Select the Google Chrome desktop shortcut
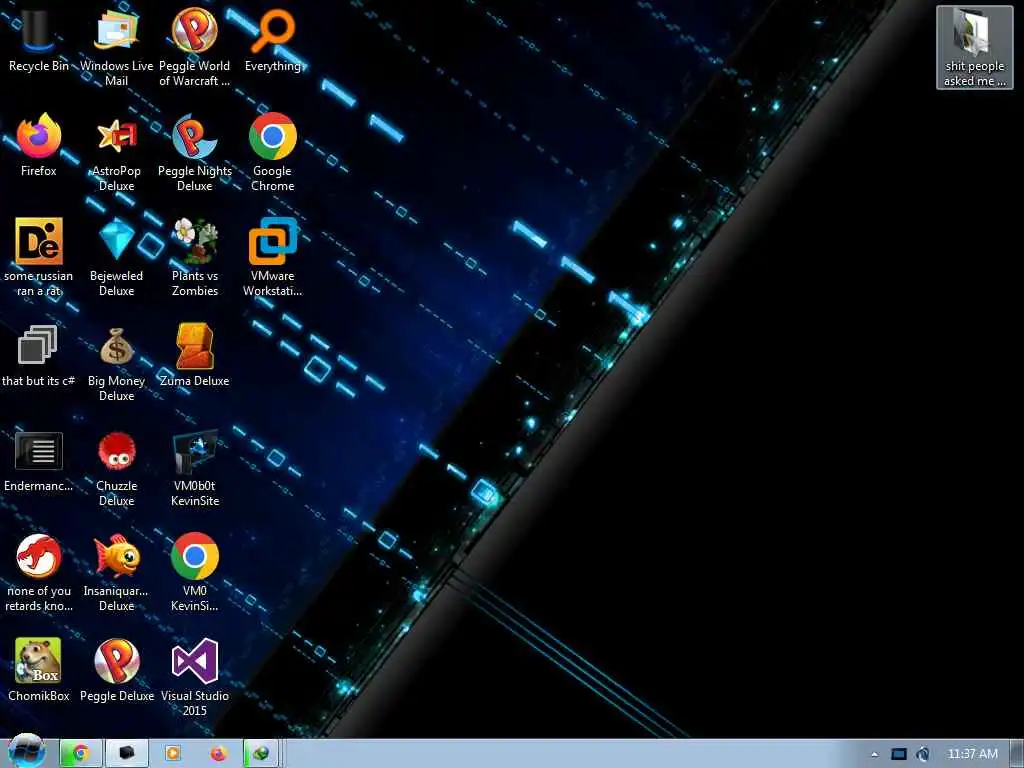This screenshot has width=1024, height=768. [273, 152]
